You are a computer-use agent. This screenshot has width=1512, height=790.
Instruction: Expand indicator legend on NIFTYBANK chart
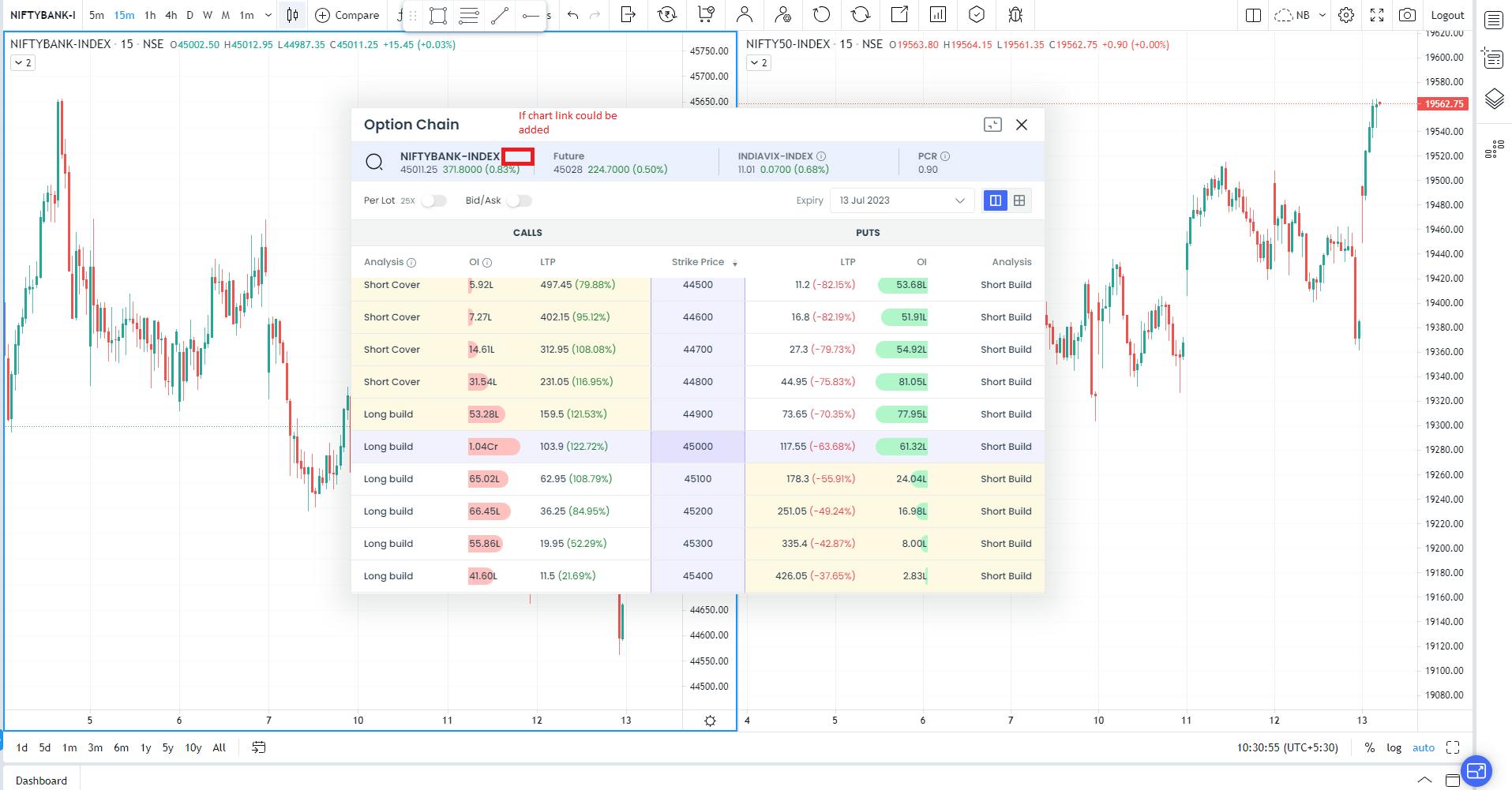coord(23,63)
